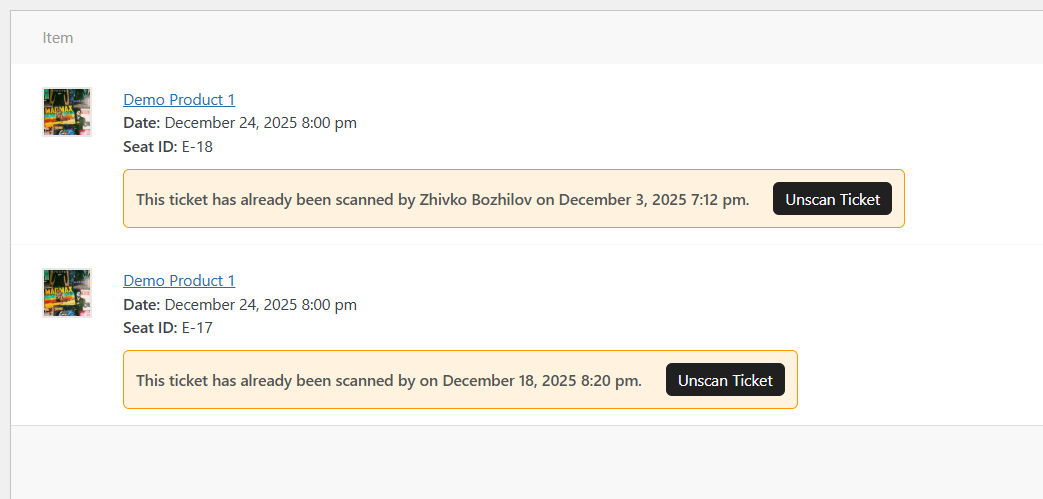The image size is (1043, 499).
Task: Click the Date label of the E-18 ticket
Action: coord(142,123)
